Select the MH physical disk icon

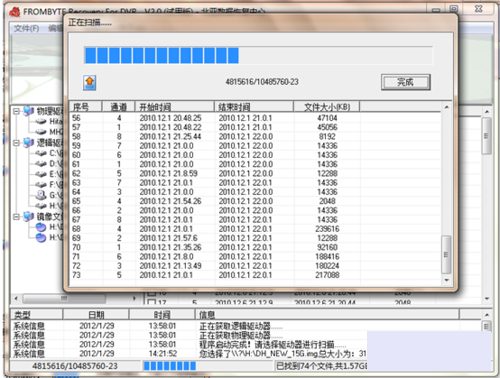click(41, 132)
